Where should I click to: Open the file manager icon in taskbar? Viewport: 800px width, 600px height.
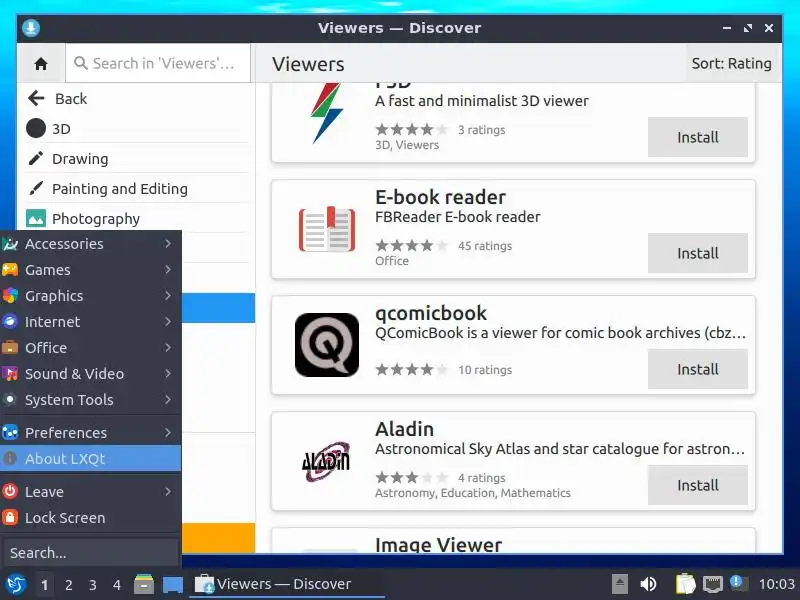point(144,584)
